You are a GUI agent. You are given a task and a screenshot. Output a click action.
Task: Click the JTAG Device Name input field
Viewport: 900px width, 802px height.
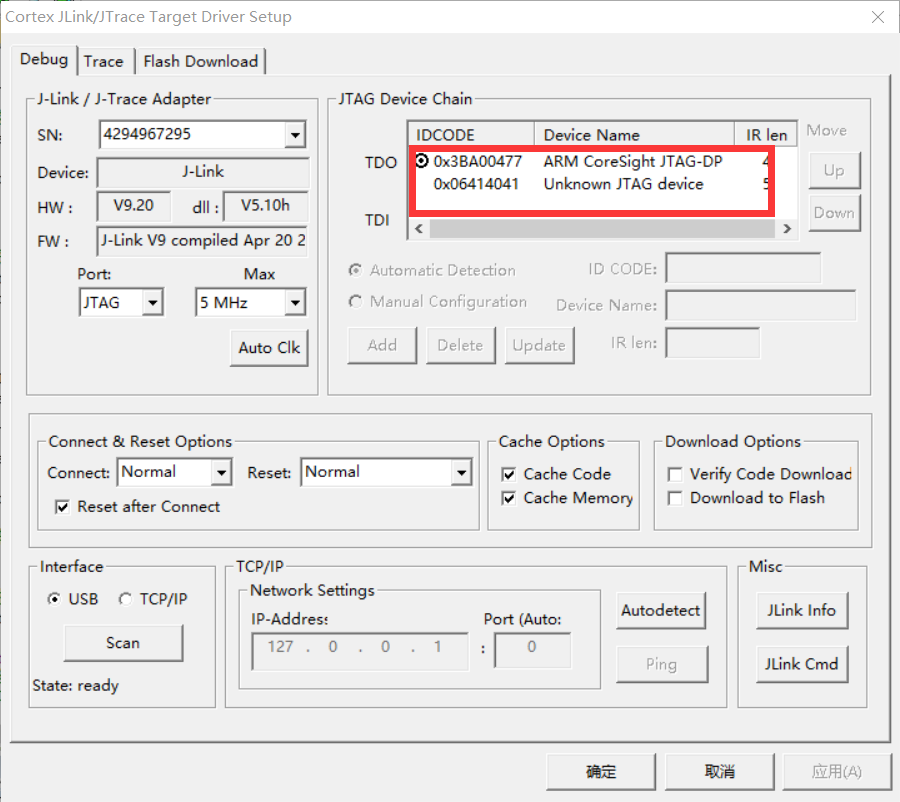point(761,305)
